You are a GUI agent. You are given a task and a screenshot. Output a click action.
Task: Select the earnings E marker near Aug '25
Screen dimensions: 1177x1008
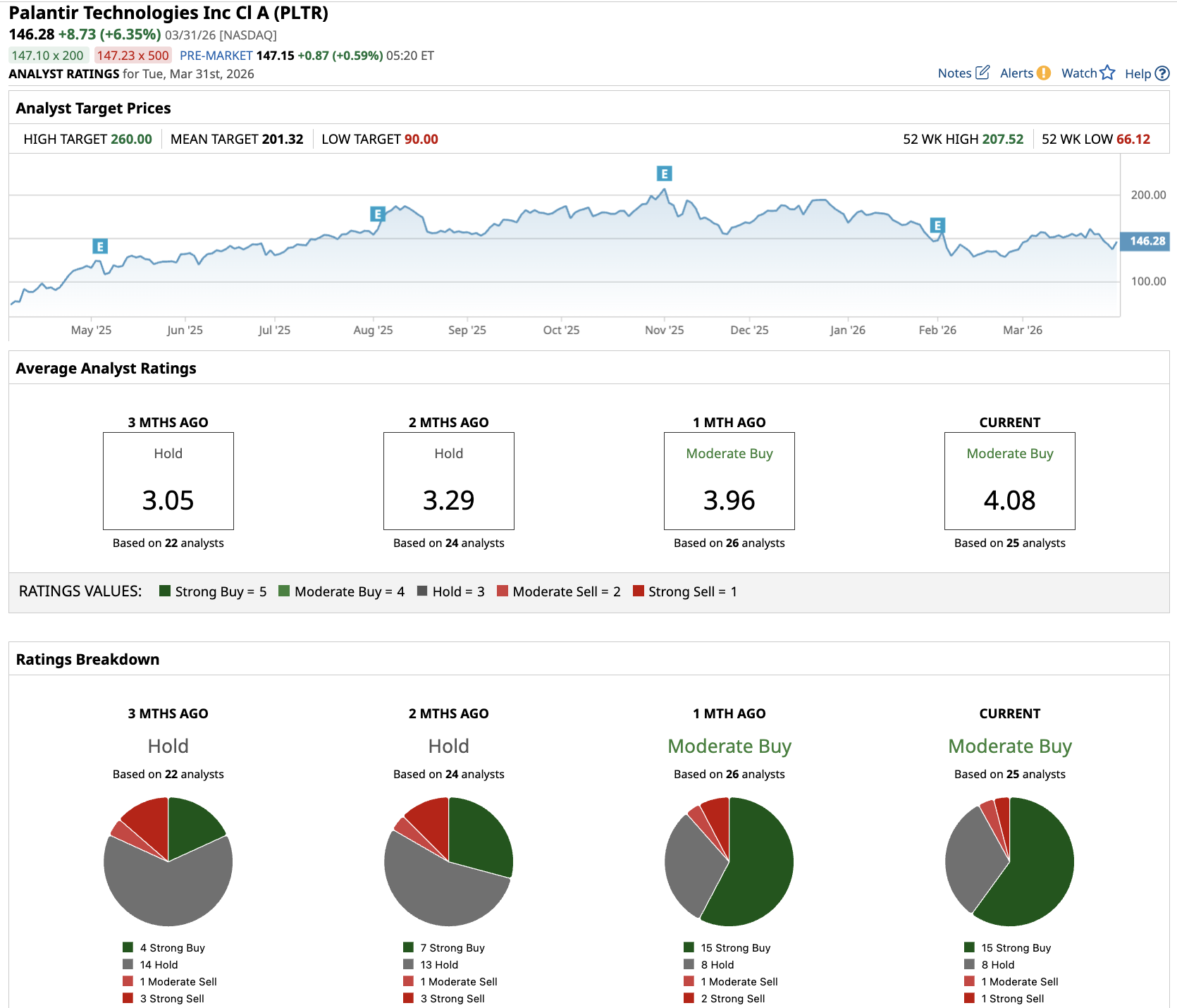378,214
